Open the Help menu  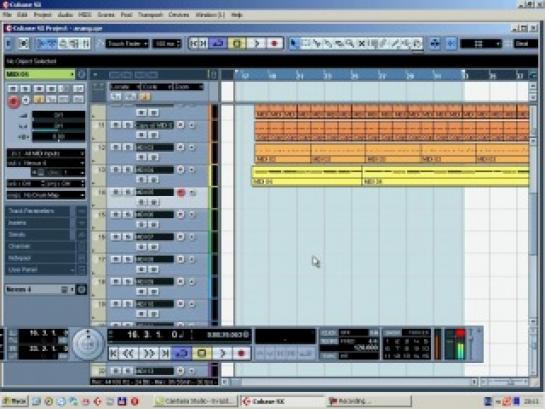coord(237,15)
